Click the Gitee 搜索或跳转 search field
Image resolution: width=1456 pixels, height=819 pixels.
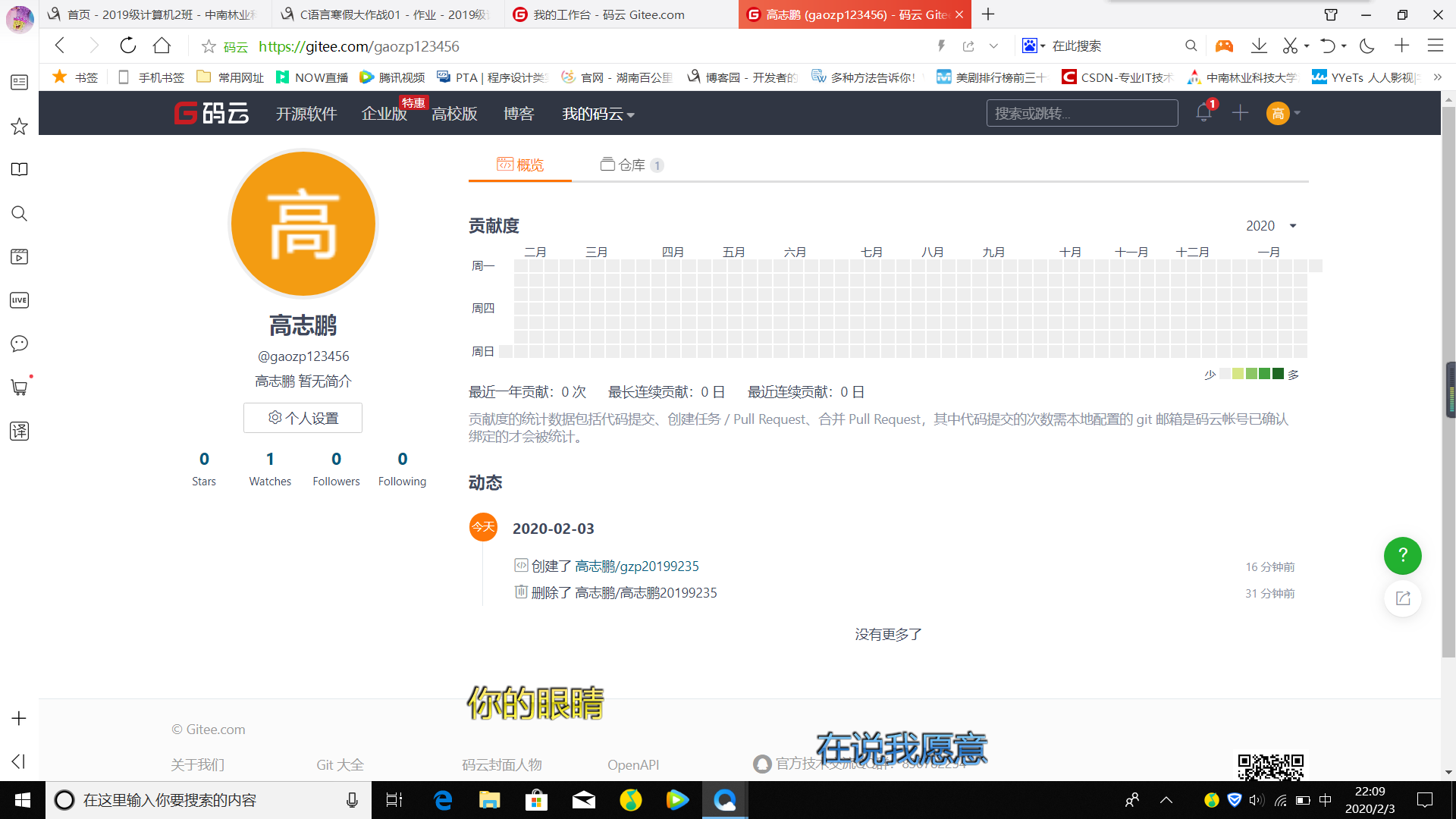pos(1081,113)
